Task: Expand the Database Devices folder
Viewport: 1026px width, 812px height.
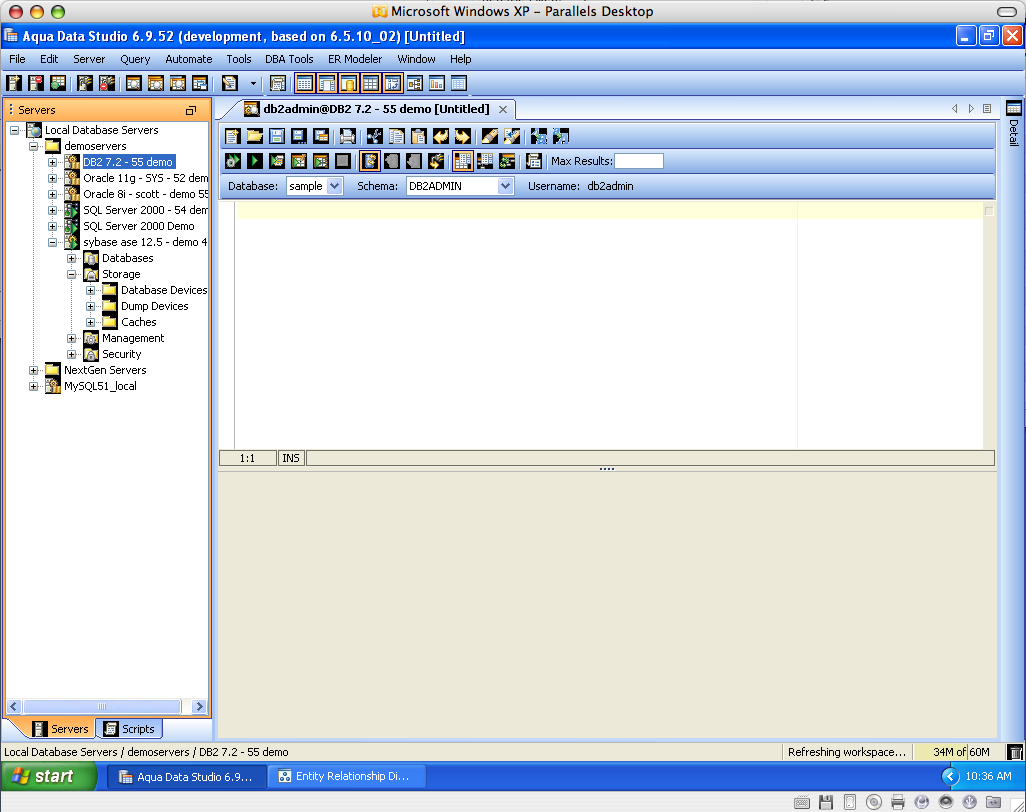Action: coord(91,290)
